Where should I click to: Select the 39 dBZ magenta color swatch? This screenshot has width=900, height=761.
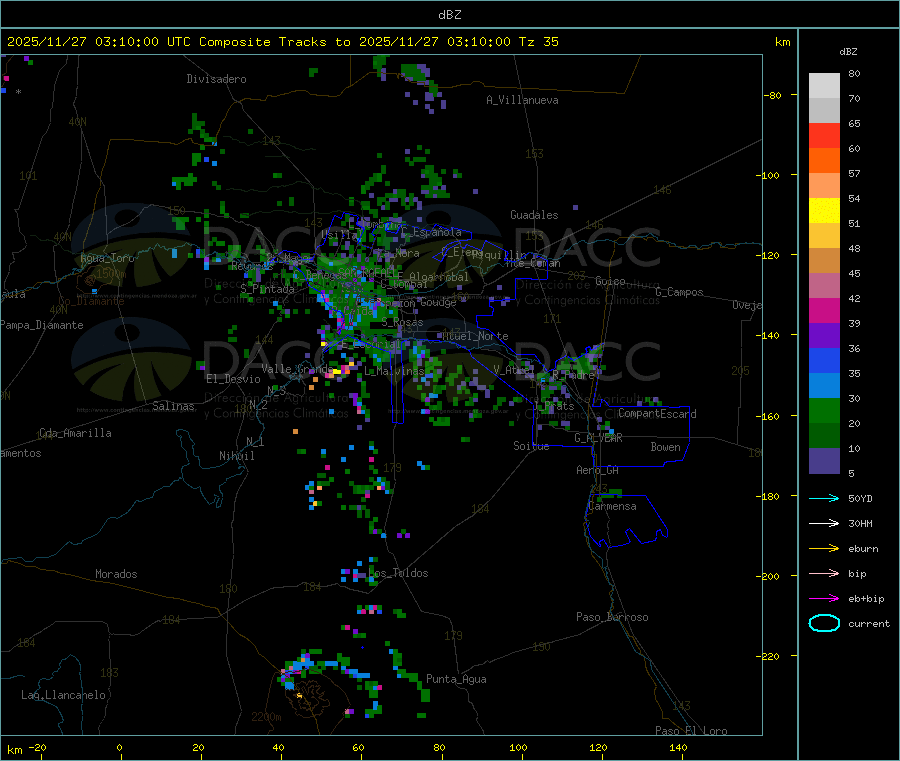824,310
